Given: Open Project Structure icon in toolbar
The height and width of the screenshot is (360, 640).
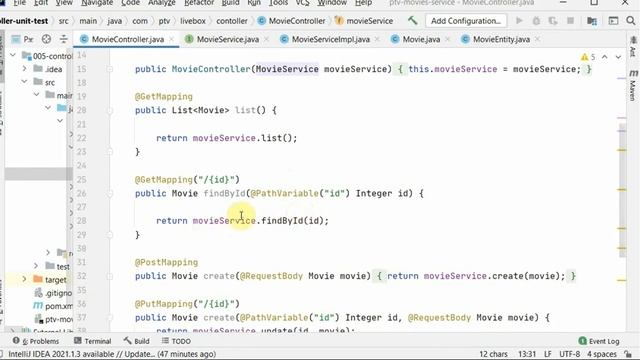Looking at the screenshot, I should coord(592,20).
